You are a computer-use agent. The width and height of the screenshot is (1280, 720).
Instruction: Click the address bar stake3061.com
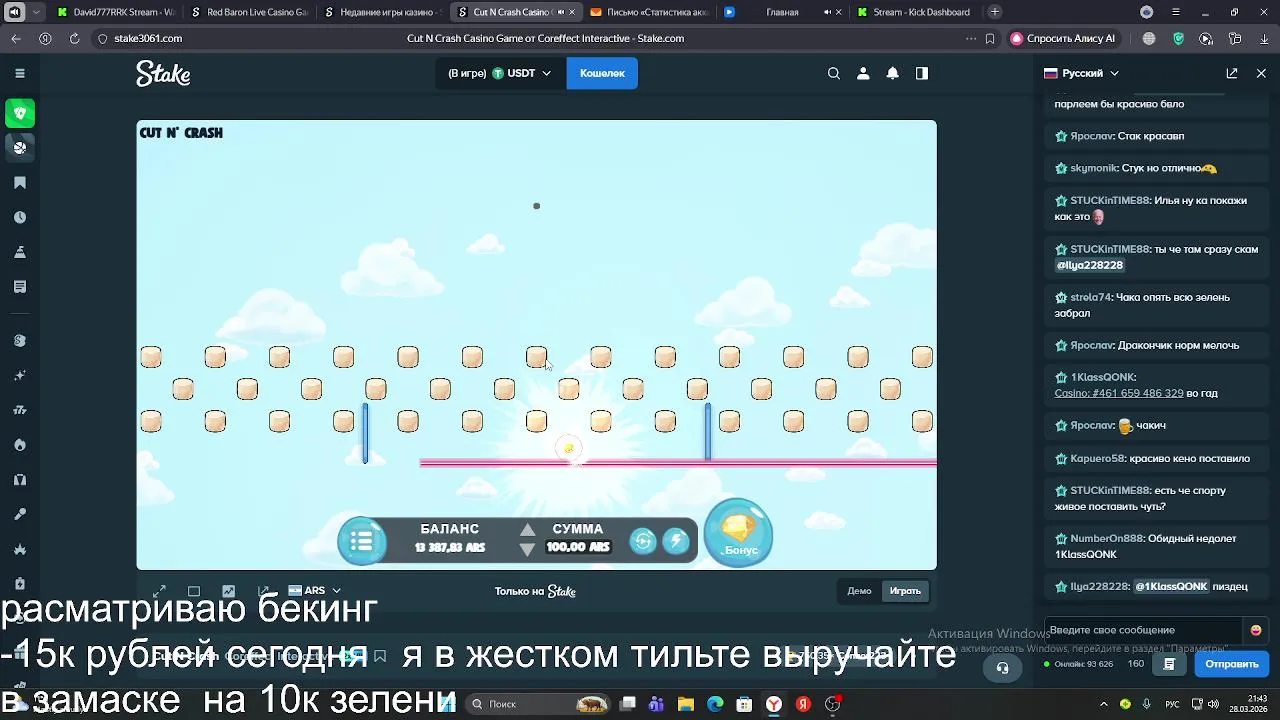148,38
